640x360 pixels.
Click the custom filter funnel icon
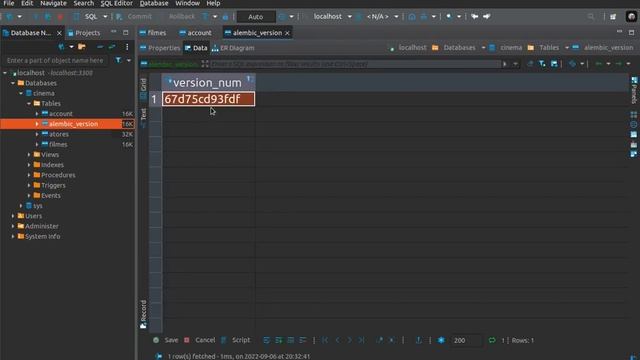[542, 64]
